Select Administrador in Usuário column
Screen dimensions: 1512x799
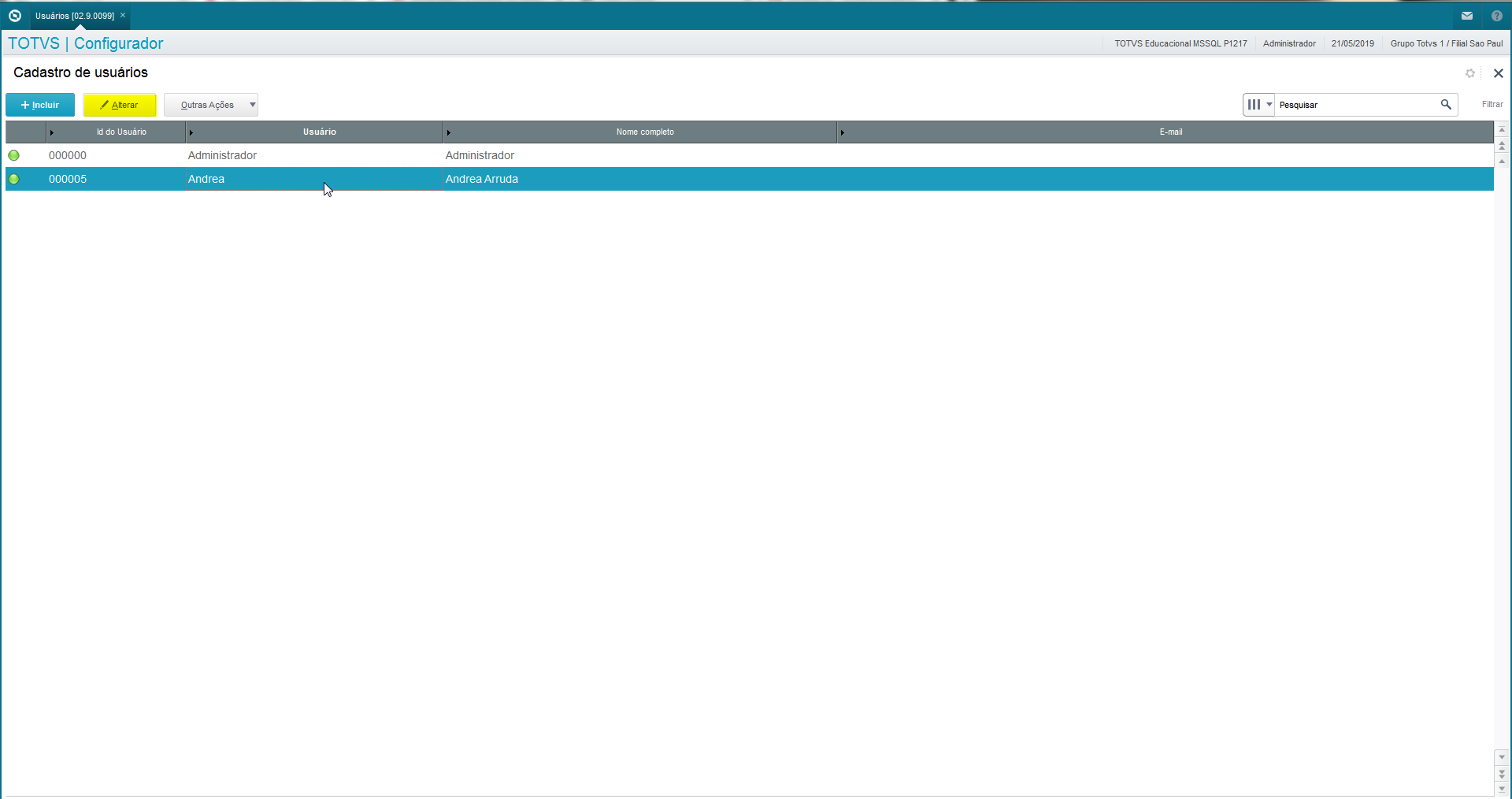pos(222,155)
